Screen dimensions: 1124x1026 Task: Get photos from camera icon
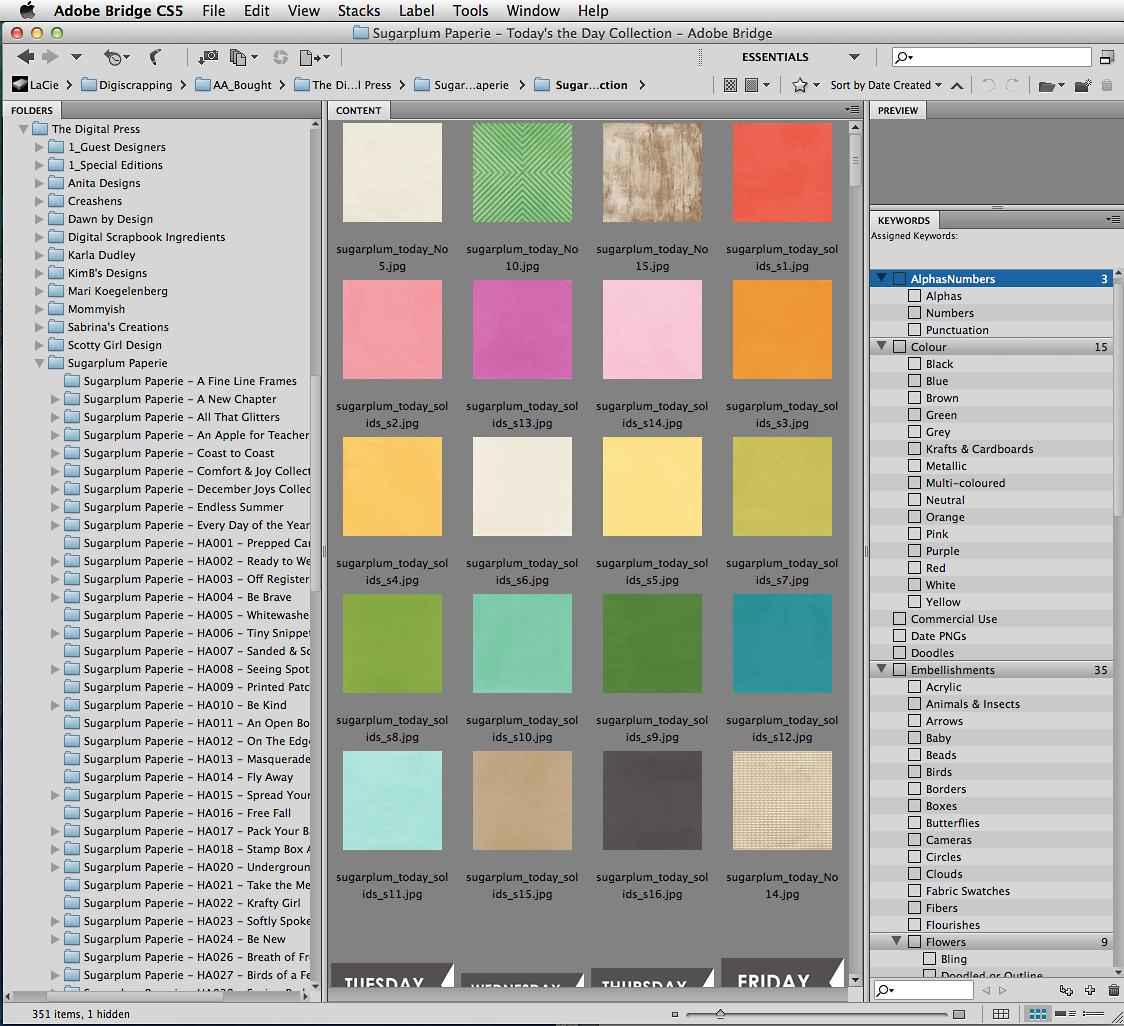[x=209, y=57]
